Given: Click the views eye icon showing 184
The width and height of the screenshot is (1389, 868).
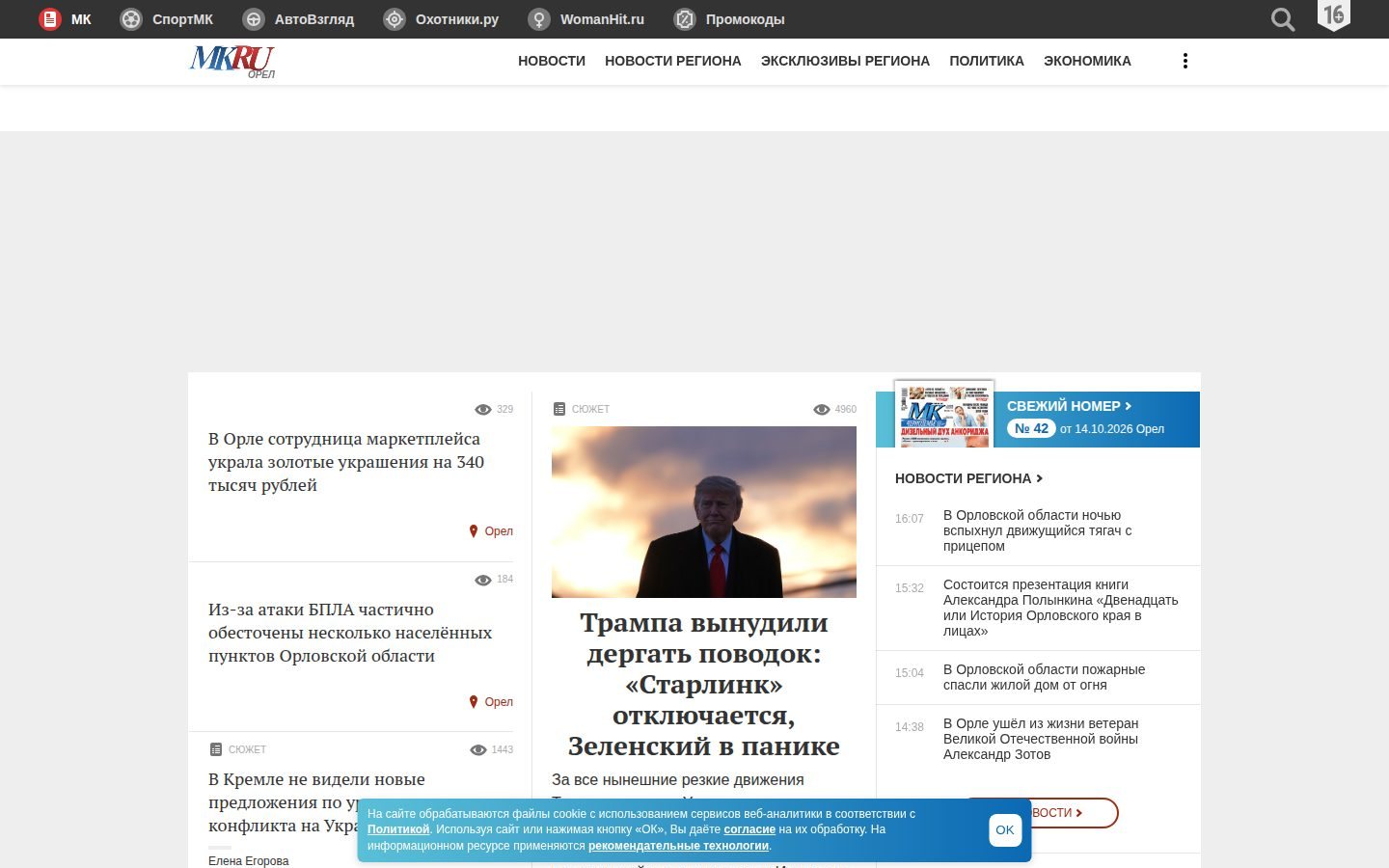Looking at the screenshot, I should pos(483,580).
